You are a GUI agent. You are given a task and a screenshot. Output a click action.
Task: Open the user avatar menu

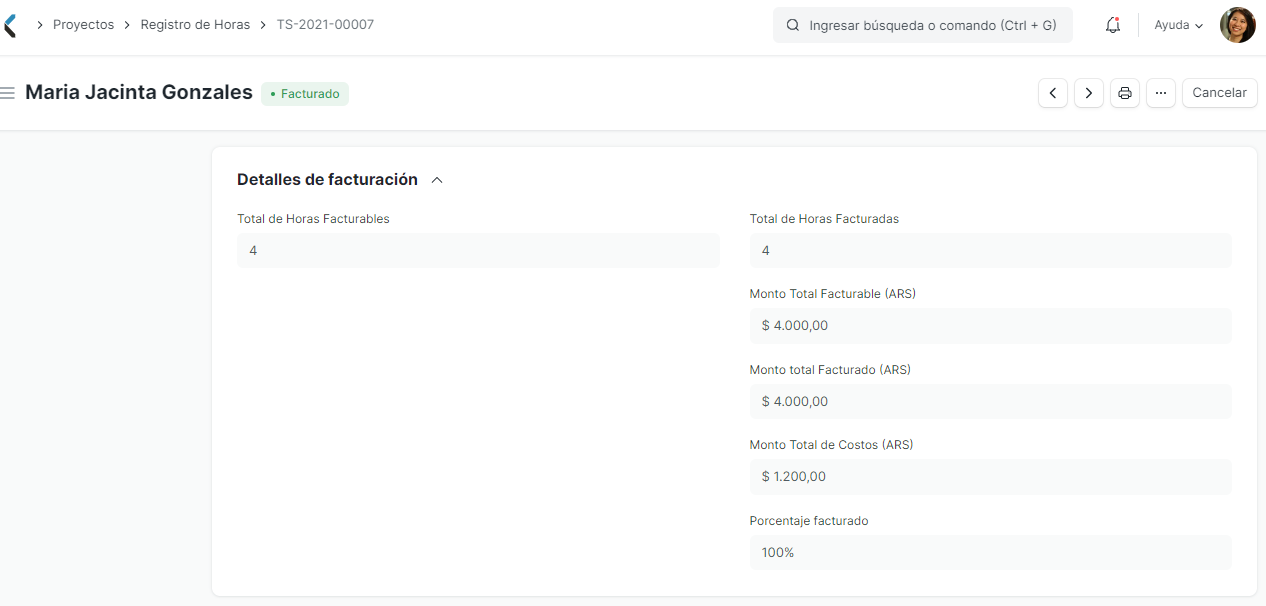coord(1237,25)
